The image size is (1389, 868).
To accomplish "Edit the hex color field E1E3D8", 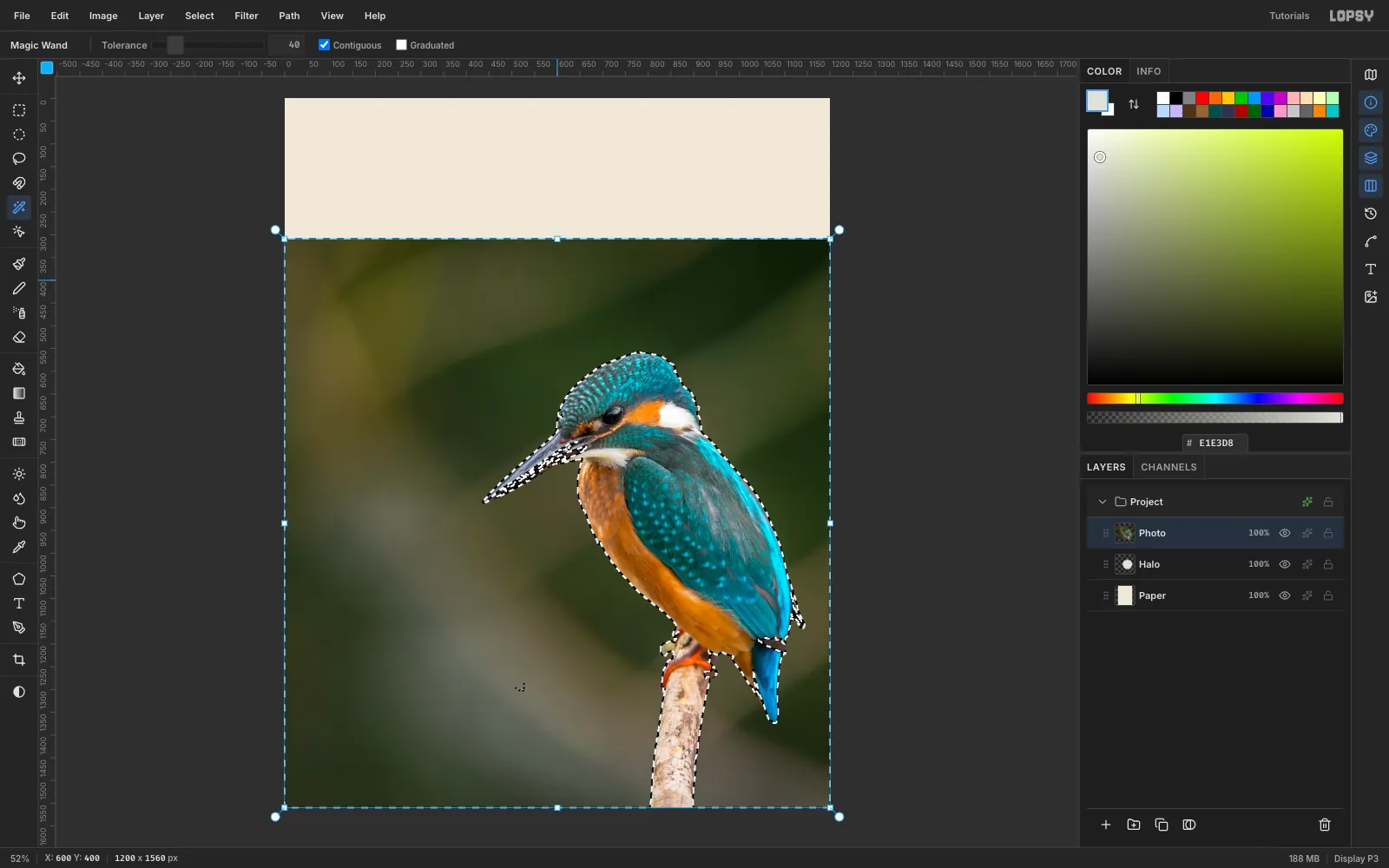I will click(1215, 443).
